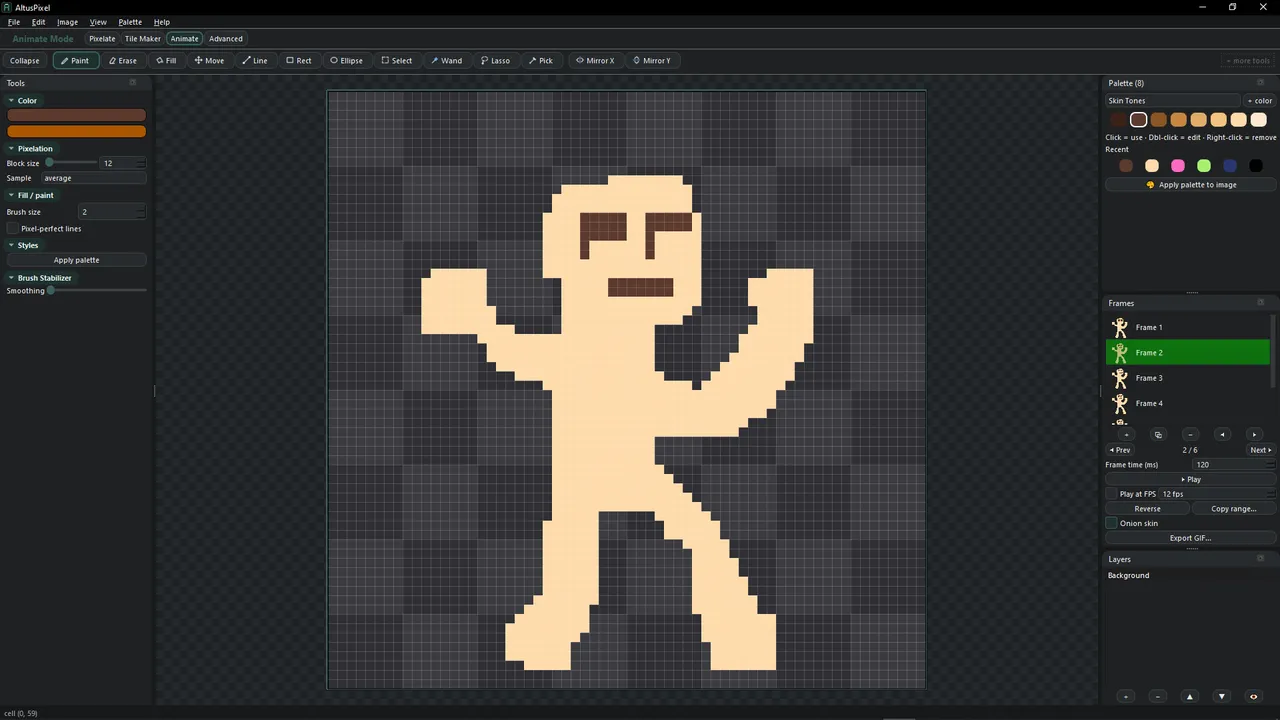Open the Image menu

click(x=67, y=22)
